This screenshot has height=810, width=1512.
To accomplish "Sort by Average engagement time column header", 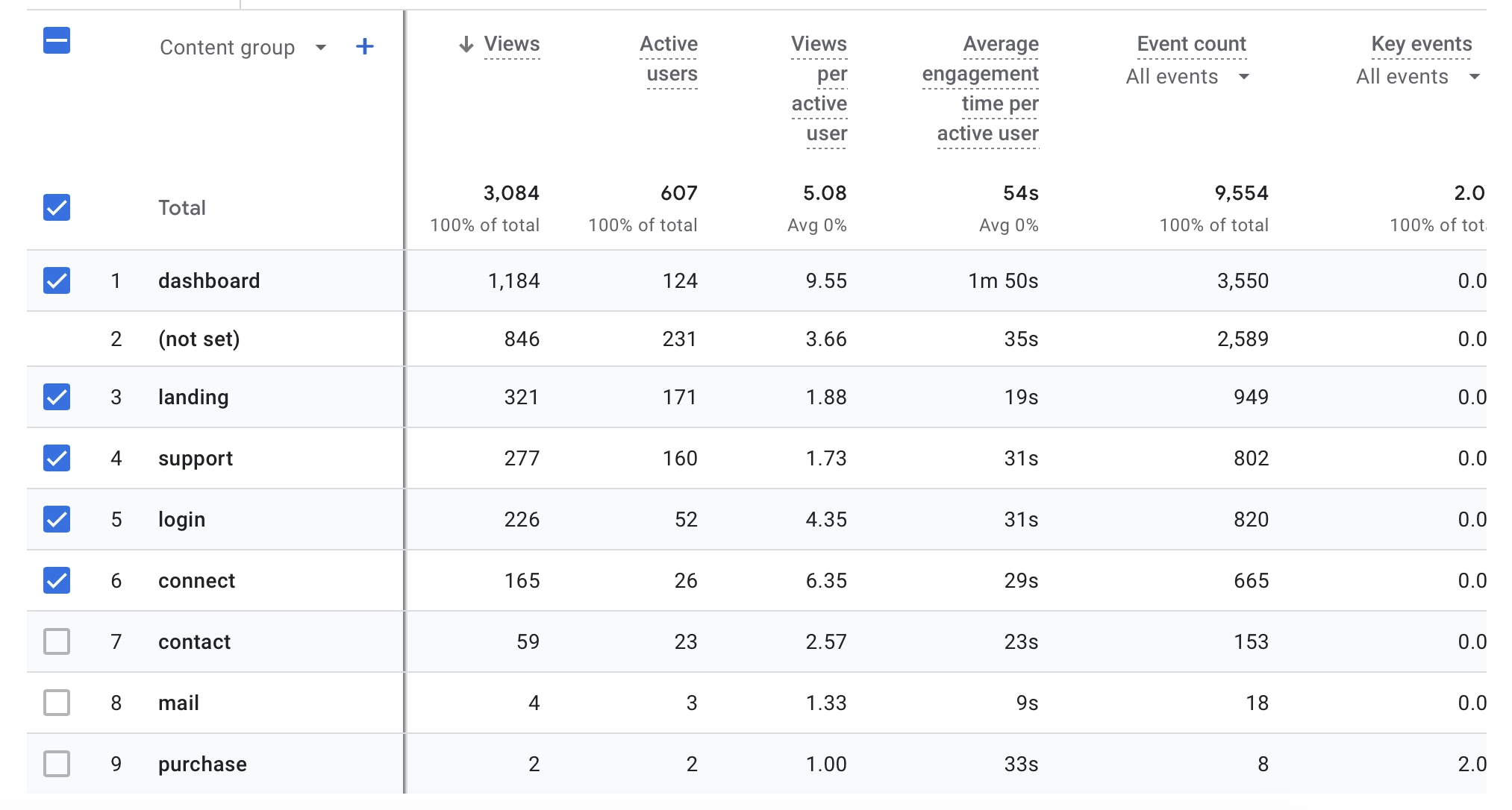I will (x=981, y=88).
